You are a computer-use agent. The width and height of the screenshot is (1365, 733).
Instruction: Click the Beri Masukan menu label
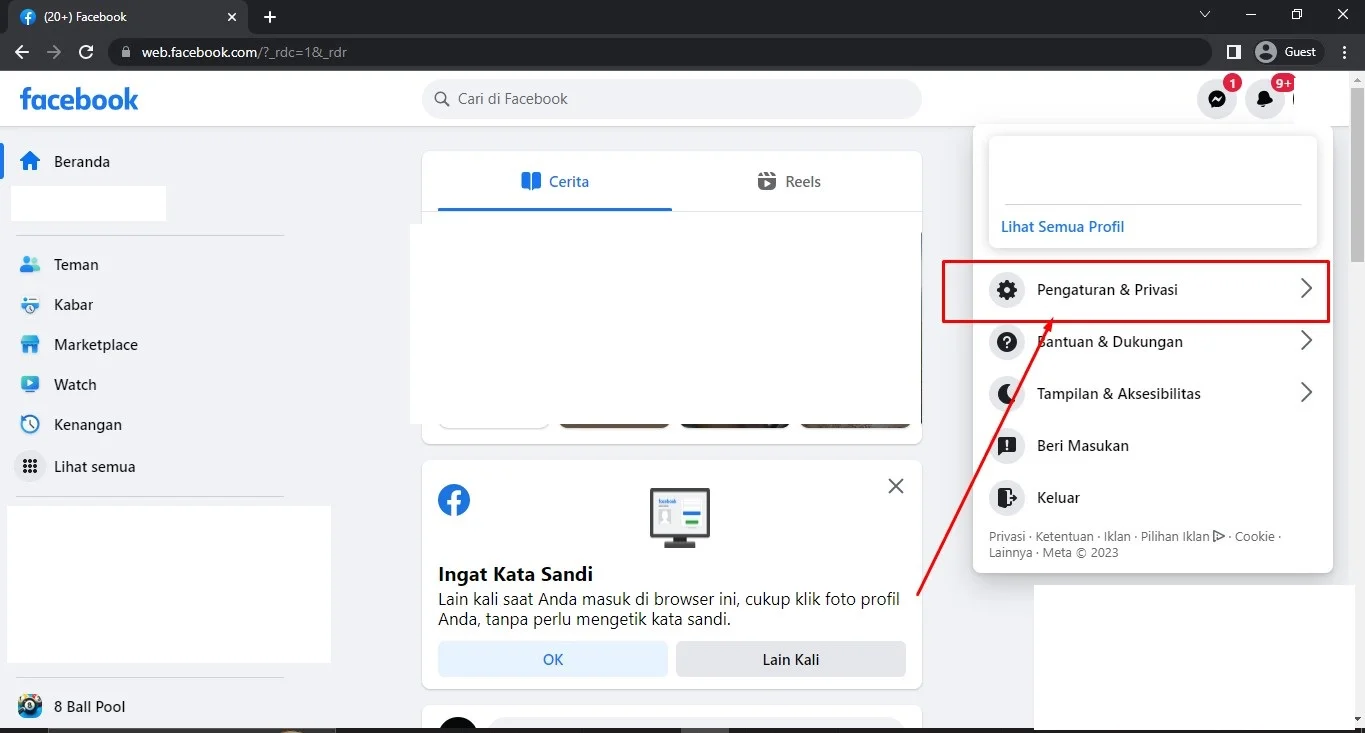point(1083,446)
